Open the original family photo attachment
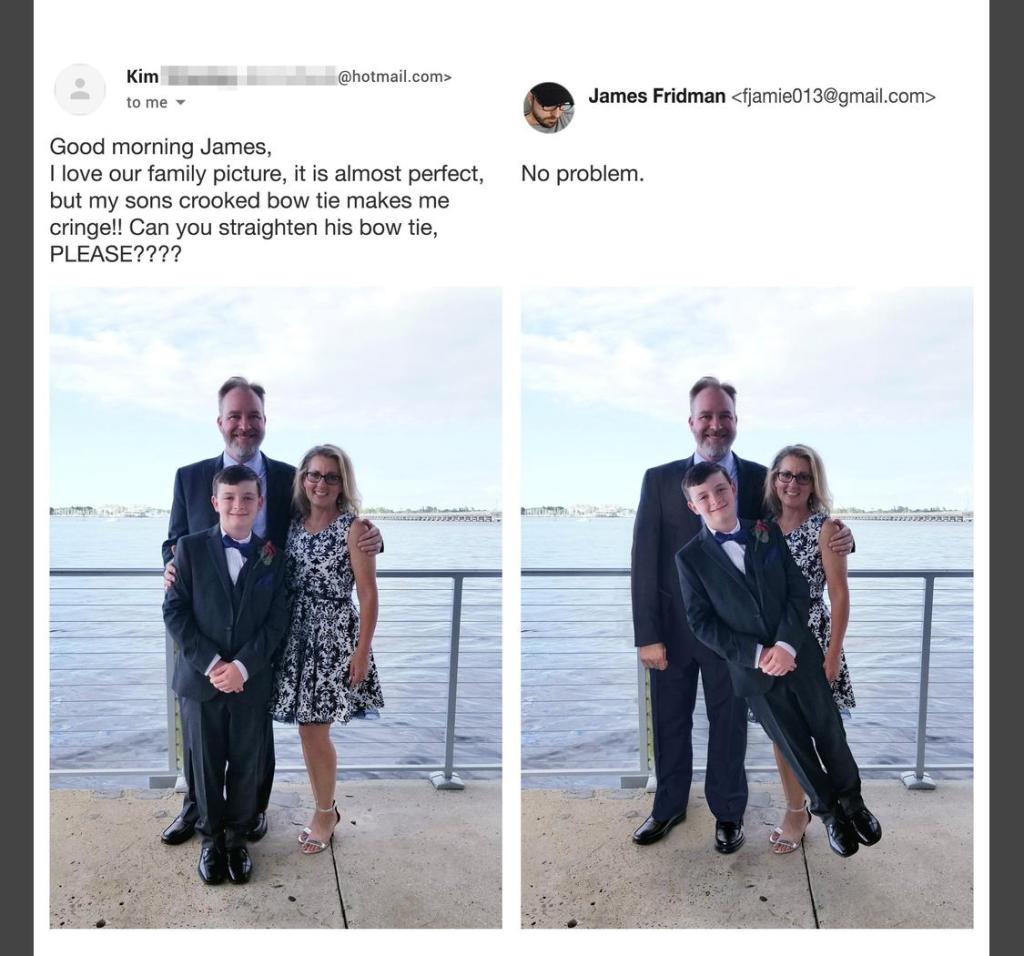This screenshot has width=1024, height=956. (276, 607)
